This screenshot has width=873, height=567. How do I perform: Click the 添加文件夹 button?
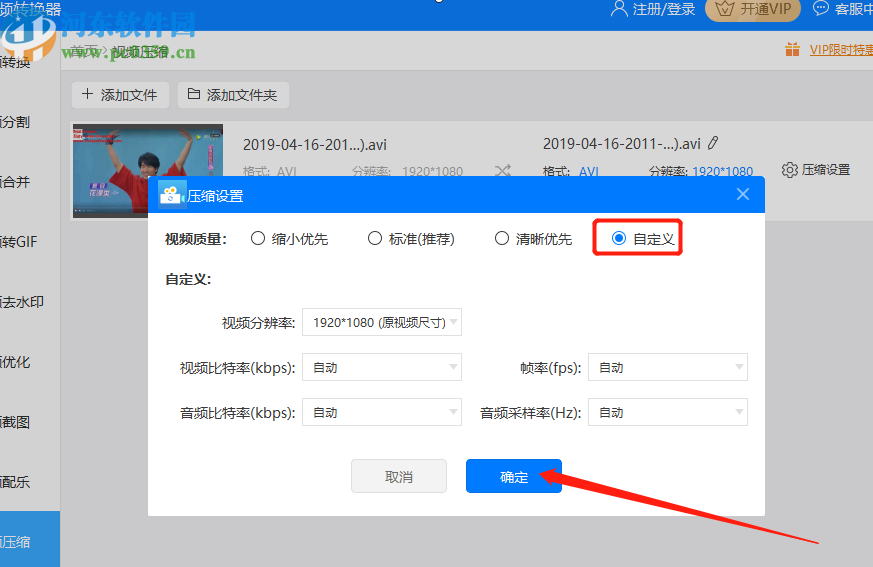pyautogui.click(x=233, y=95)
